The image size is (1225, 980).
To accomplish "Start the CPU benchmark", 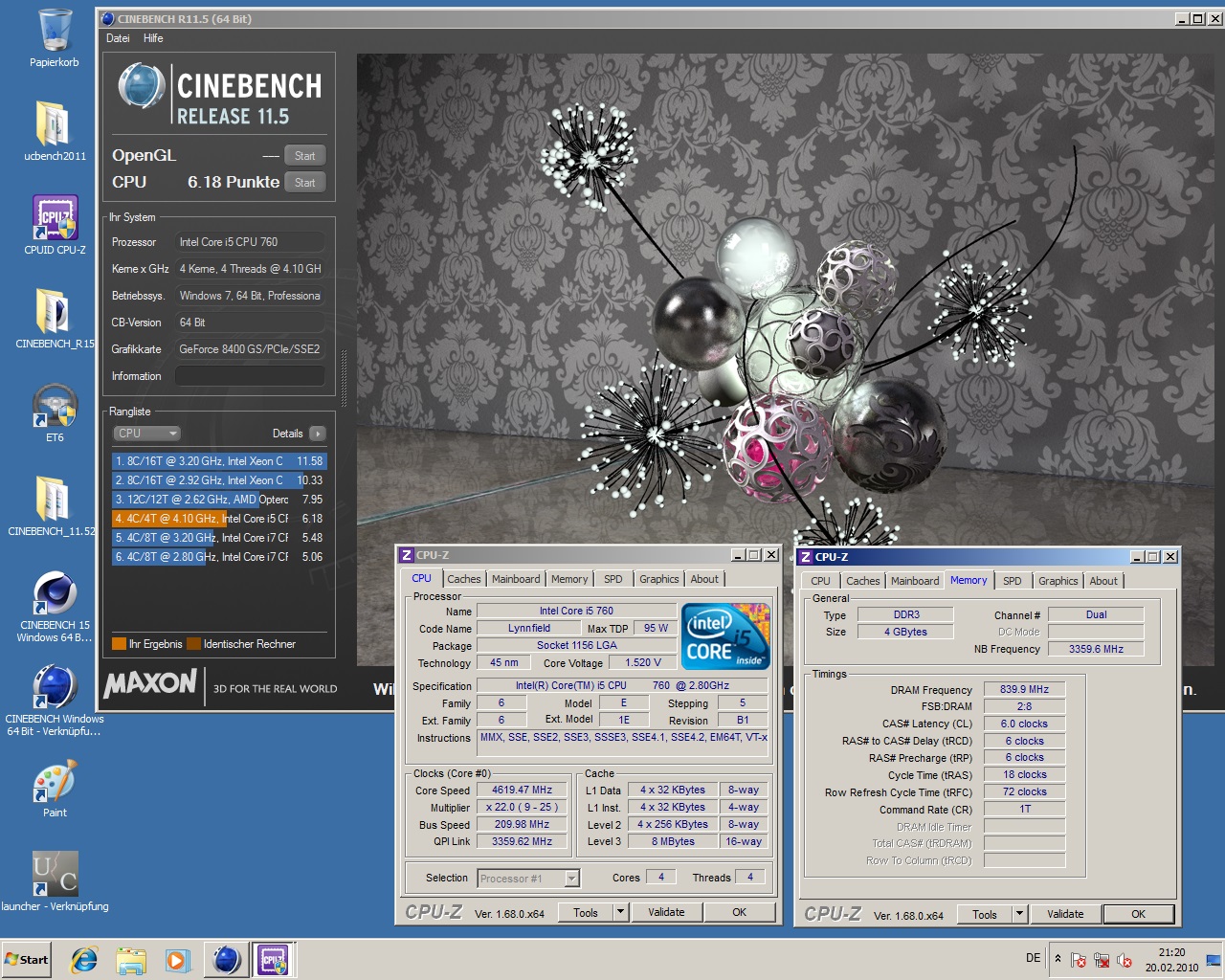I will pos(305,183).
